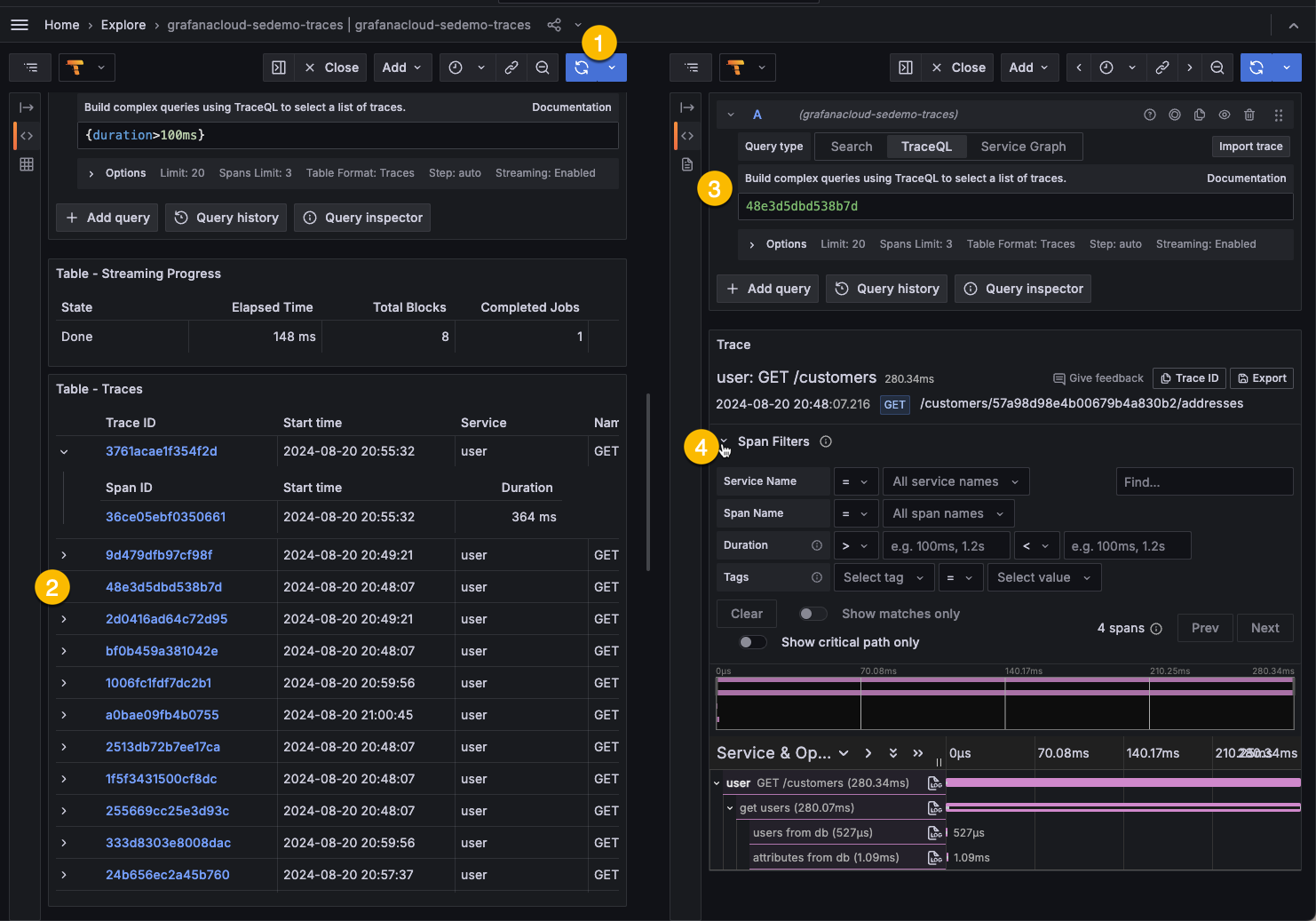Open left pane time picker clock icon

(456, 67)
